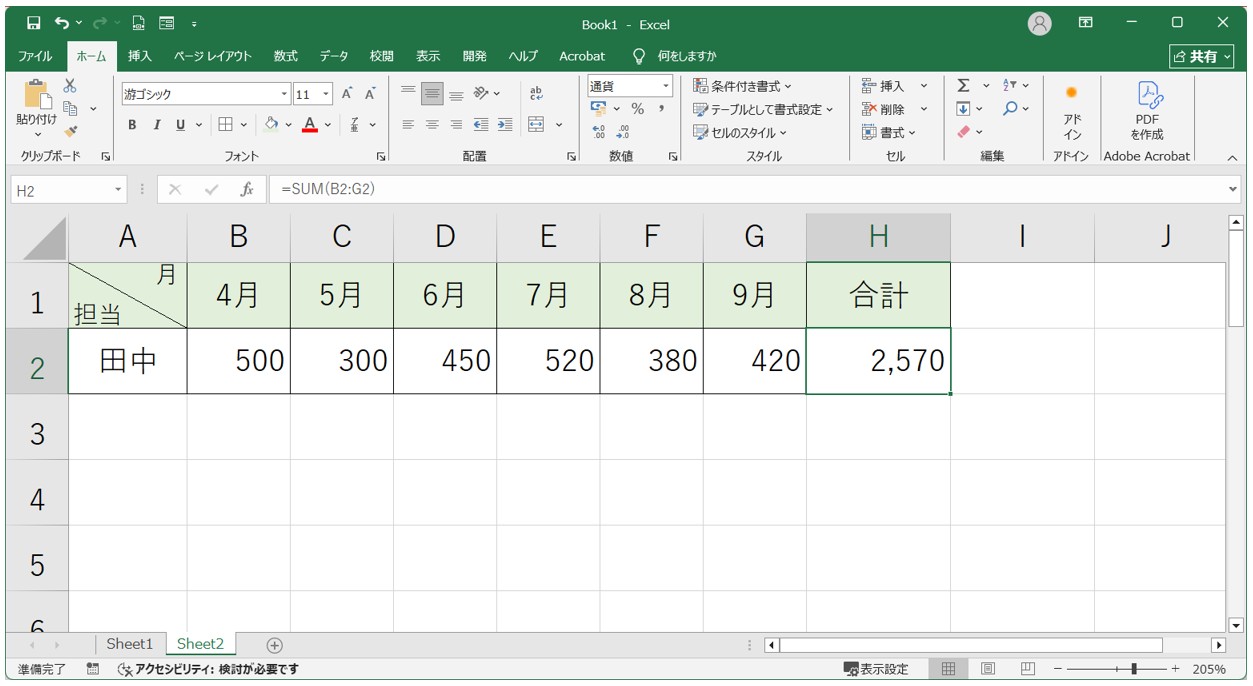The image size is (1253, 686).
Task: Collapse the ribbon with chevron
Action: tap(1231, 157)
